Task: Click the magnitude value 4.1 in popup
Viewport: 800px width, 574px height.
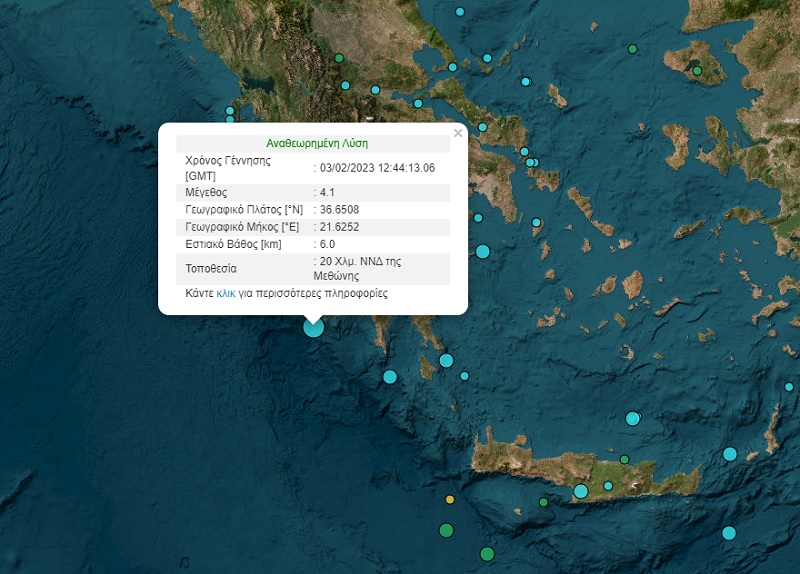Action: (327, 192)
